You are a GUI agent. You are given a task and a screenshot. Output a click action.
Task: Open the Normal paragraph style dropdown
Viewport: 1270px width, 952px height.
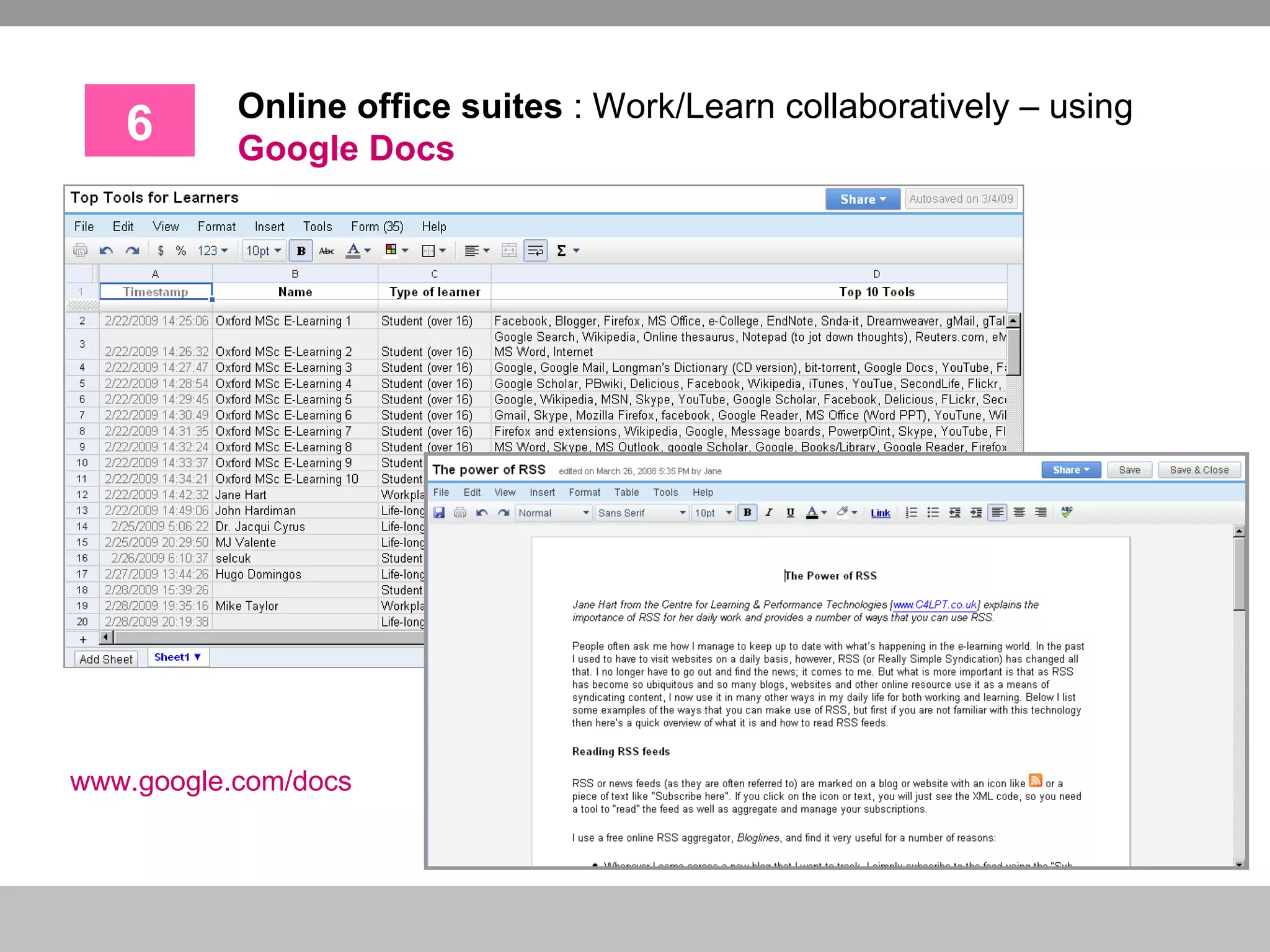click(x=553, y=513)
